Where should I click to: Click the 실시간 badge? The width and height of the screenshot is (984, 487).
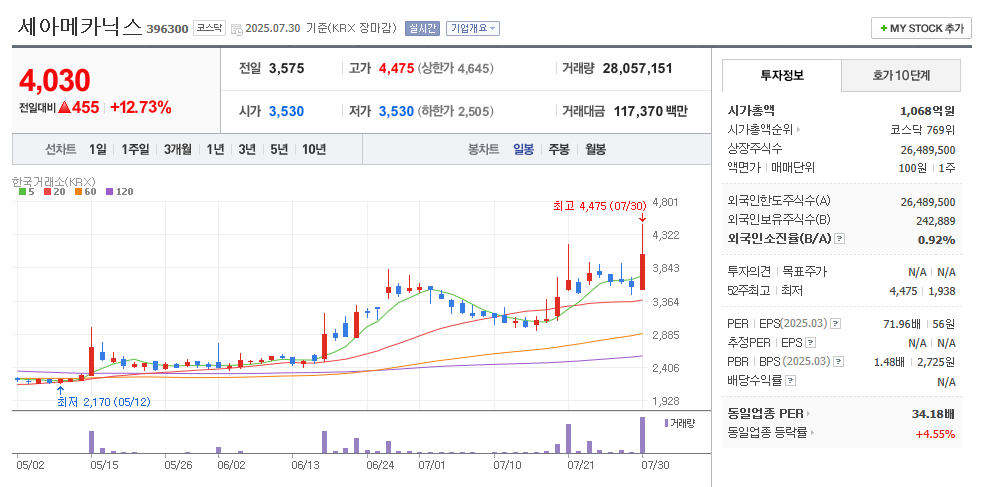[422, 28]
